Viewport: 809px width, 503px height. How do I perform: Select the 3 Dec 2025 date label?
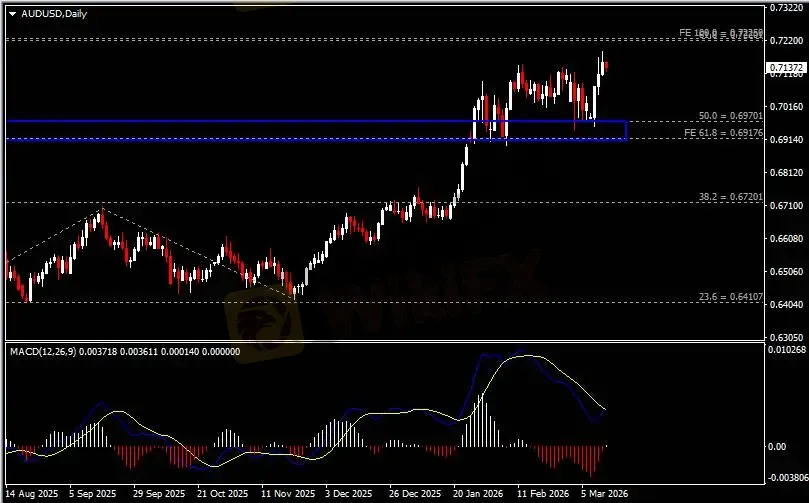click(349, 494)
